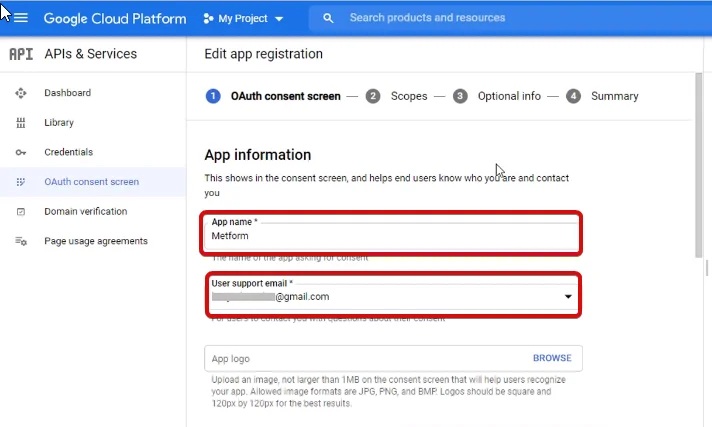This screenshot has width=712, height=427.
Task: Click the Credentials key icon
Action: pyautogui.click(x=21, y=152)
